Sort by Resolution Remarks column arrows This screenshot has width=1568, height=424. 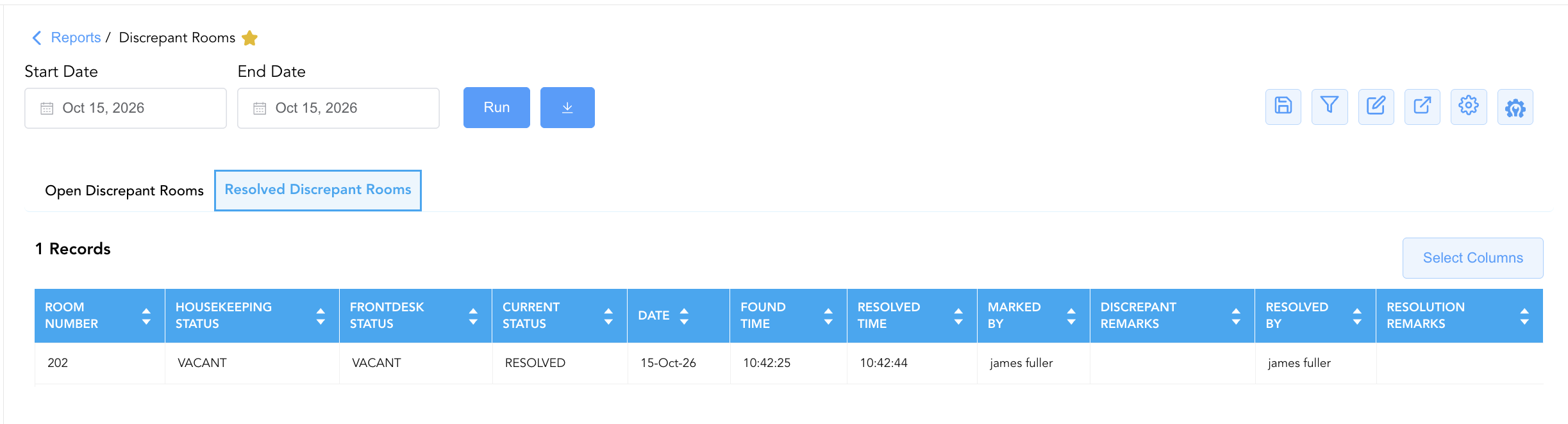pyautogui.click(x=1524, y=316)
